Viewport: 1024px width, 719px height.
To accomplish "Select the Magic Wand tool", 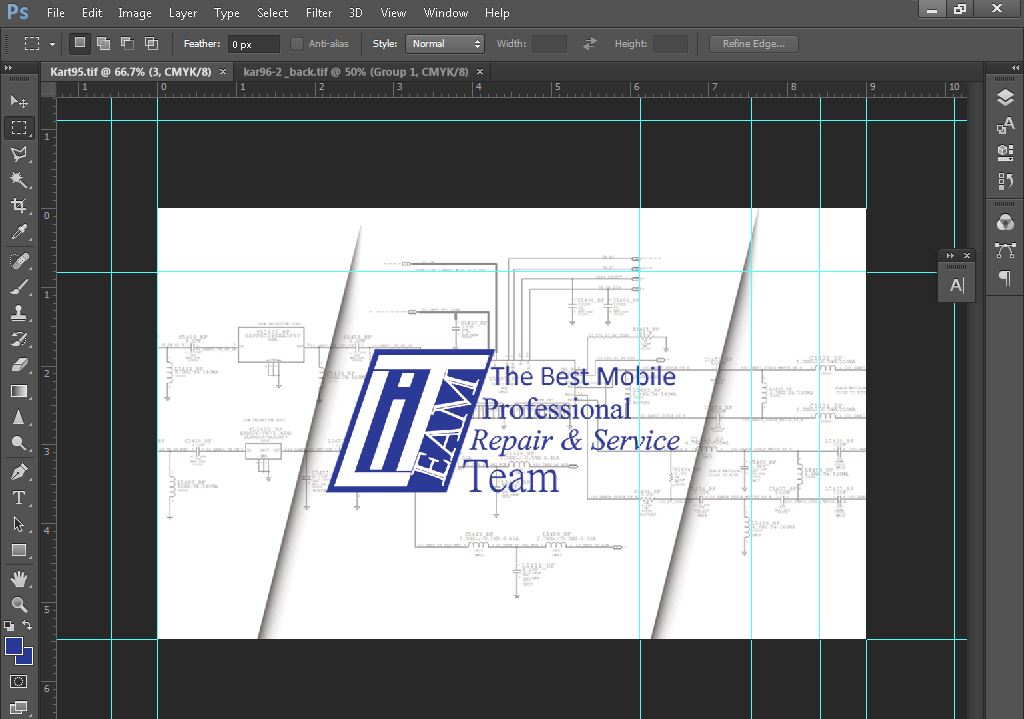I will (x=18, y=179).
